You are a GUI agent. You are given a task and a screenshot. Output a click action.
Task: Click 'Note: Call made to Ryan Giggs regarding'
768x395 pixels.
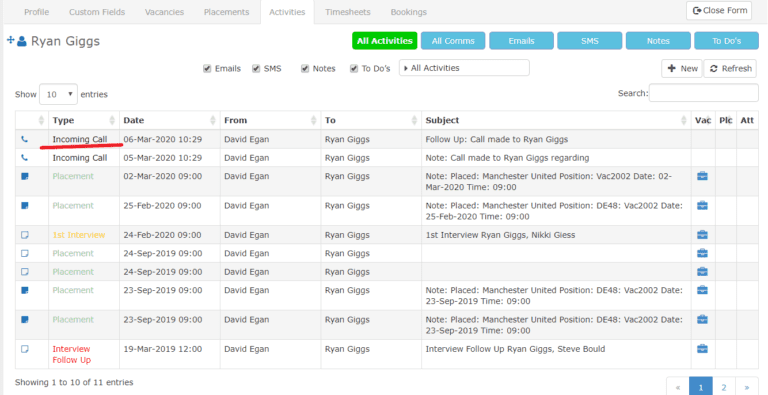[x=507, y=158]
